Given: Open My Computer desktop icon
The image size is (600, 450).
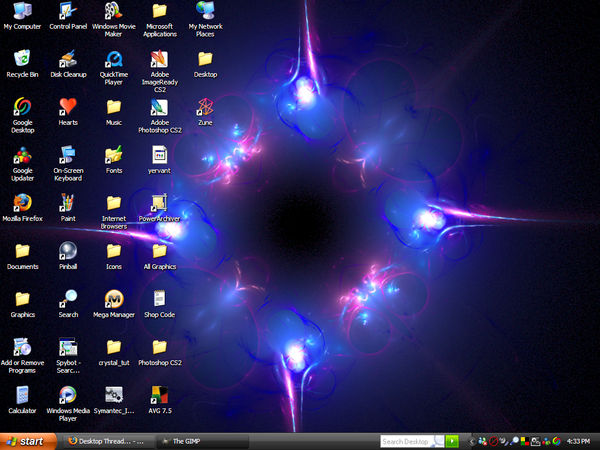Looking at the screenshot, I should click(22, 15).
